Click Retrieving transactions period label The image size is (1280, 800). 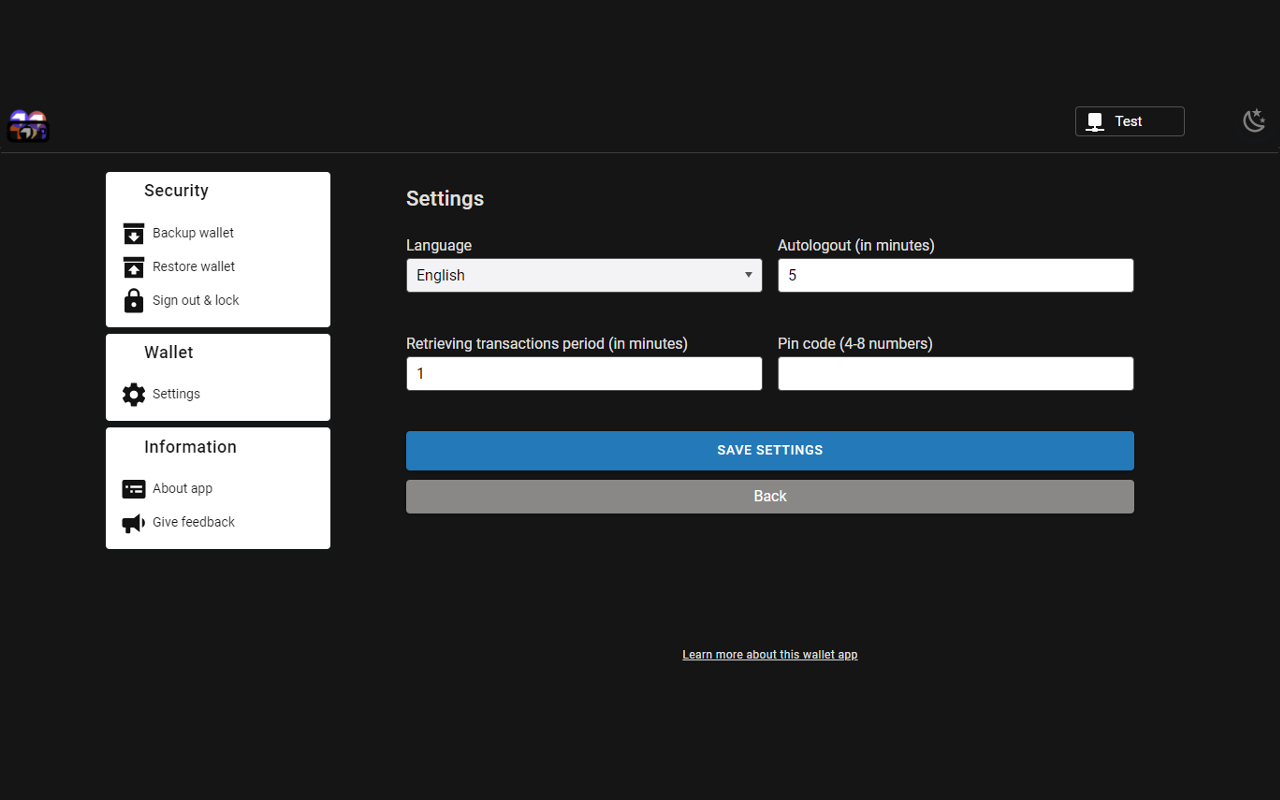[547, 343]
